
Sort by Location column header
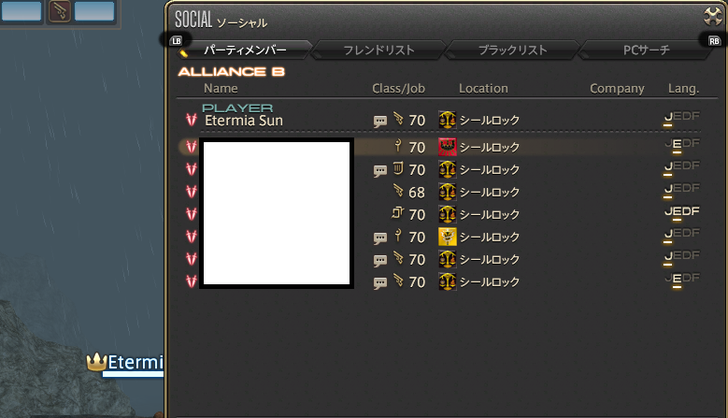click(x=483, y=88)
